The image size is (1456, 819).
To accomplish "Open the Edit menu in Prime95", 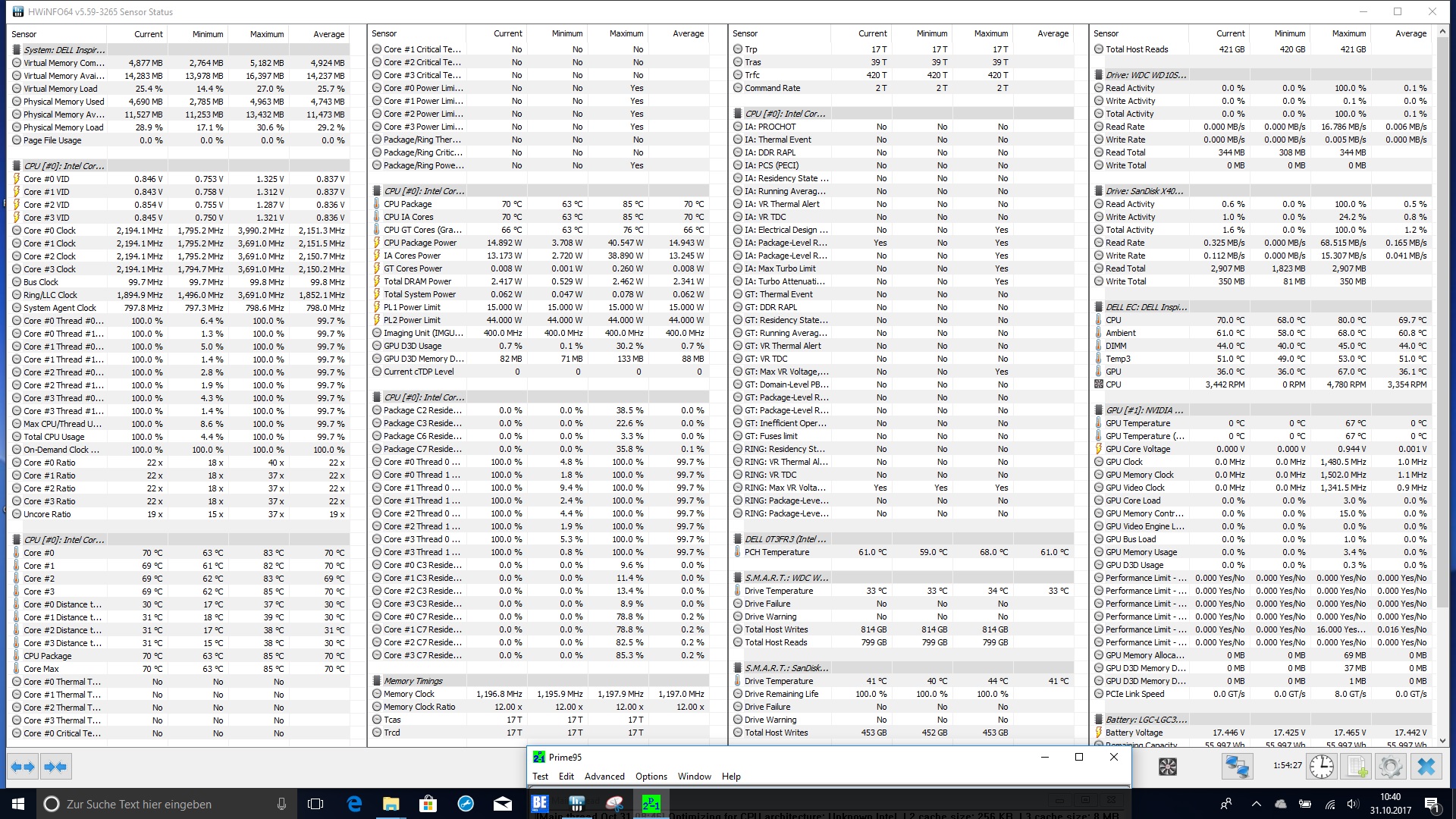I will 566,777.
